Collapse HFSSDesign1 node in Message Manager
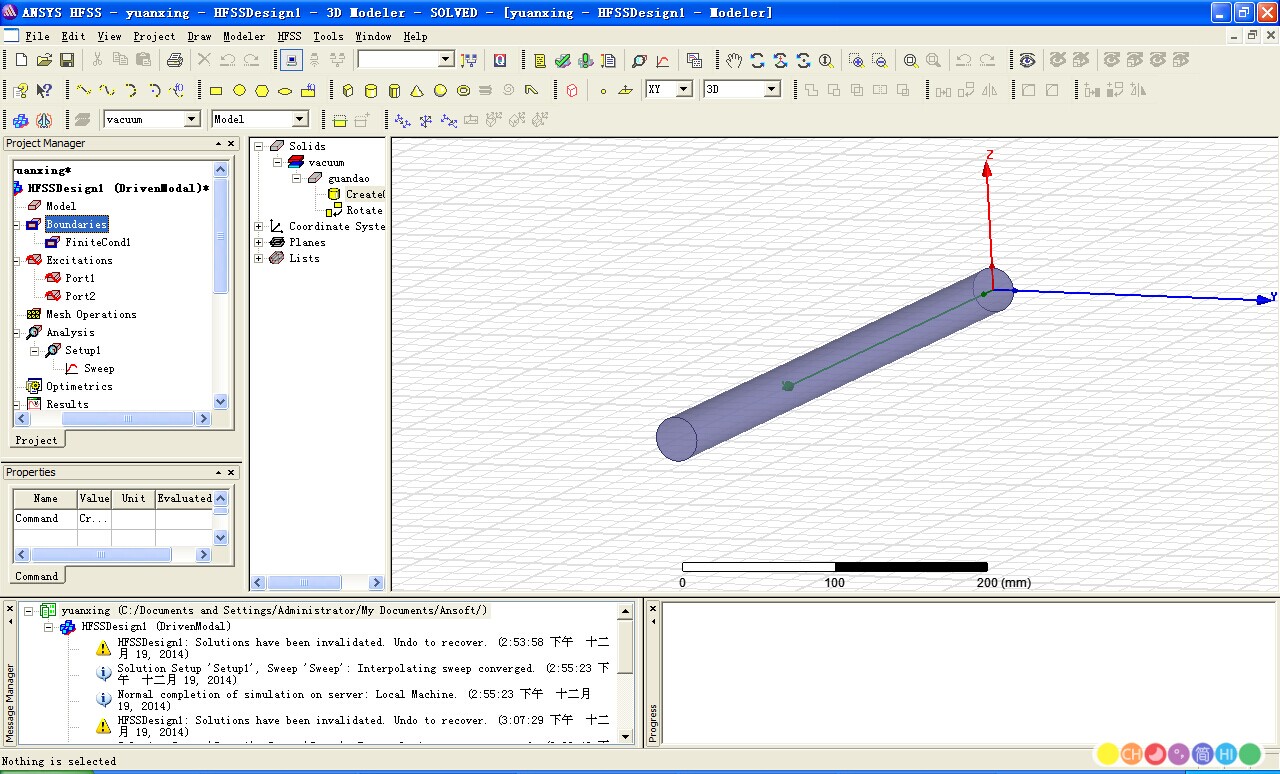The width and height of the screenshot is (1280, 774). tap(48, 626)
